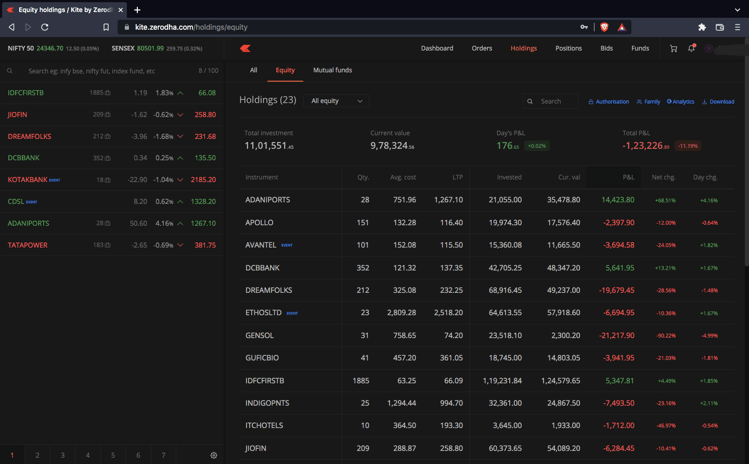
Task: Switch to the All holdings tab
Action: (254, 70)
